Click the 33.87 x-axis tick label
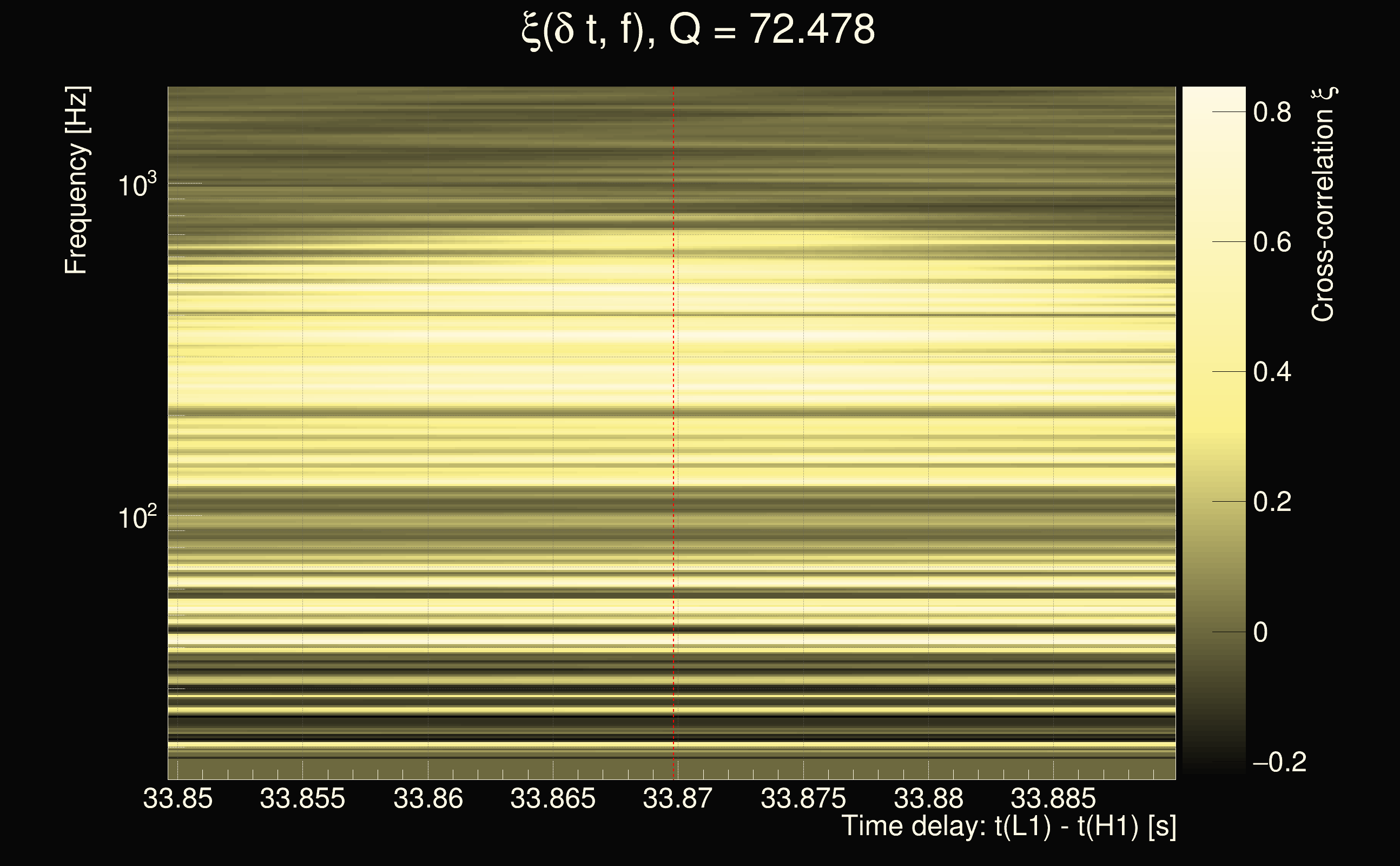 pyautogui.click(x=678, y=798)
